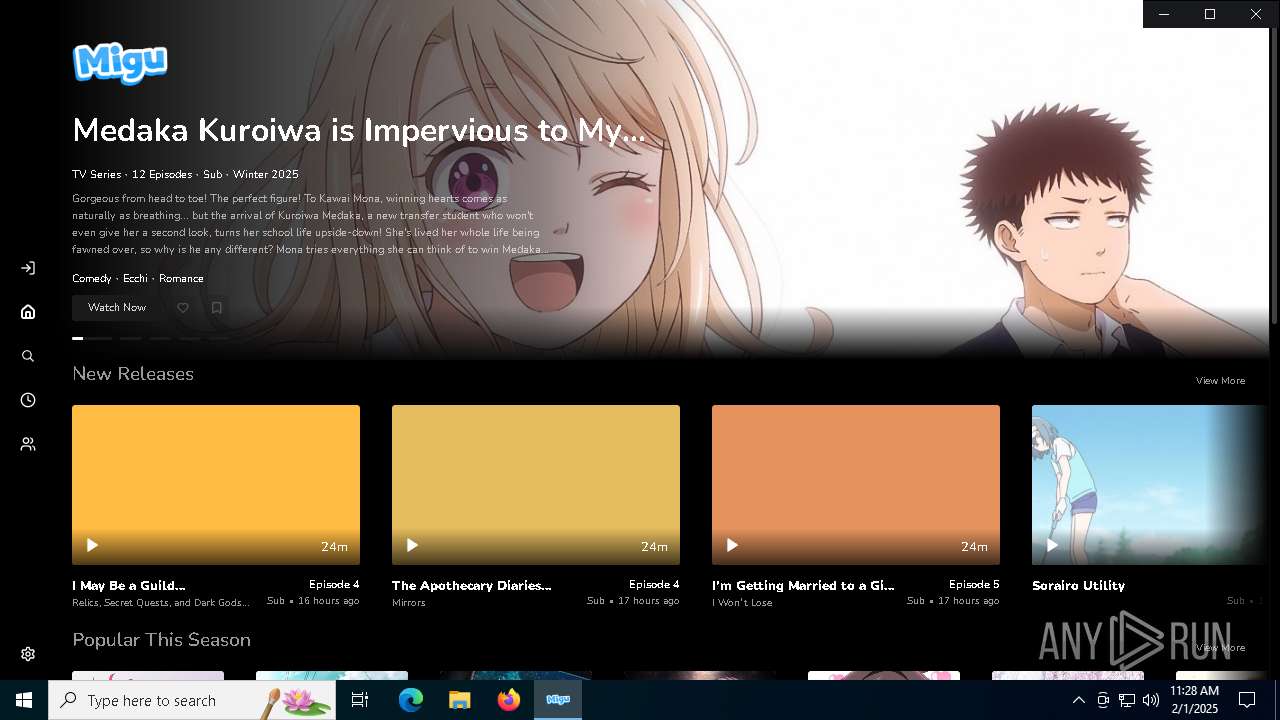Image resolution: width=1280 pixels, height=720 pixels.
Task: Open The Apothecary Diaries thumbnail
Action: pos(536,485)
